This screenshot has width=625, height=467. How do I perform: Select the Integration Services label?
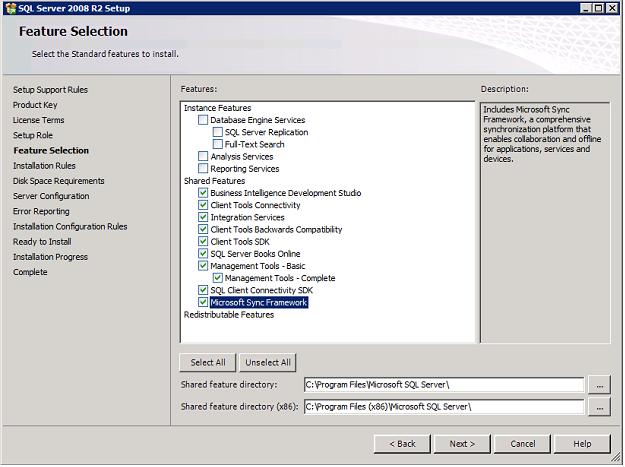[248, 217]
